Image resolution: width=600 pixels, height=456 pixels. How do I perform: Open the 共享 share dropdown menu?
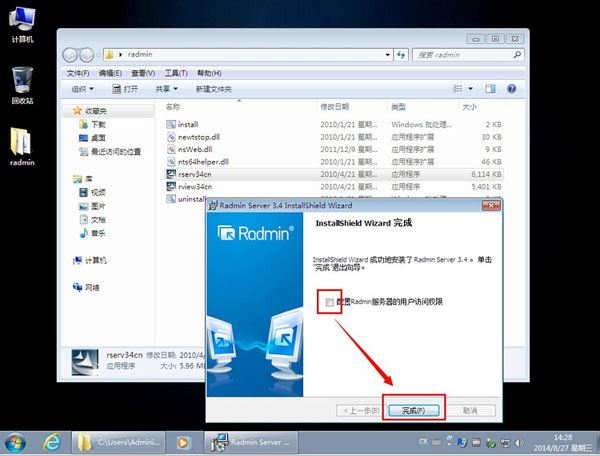coord(167,89)
